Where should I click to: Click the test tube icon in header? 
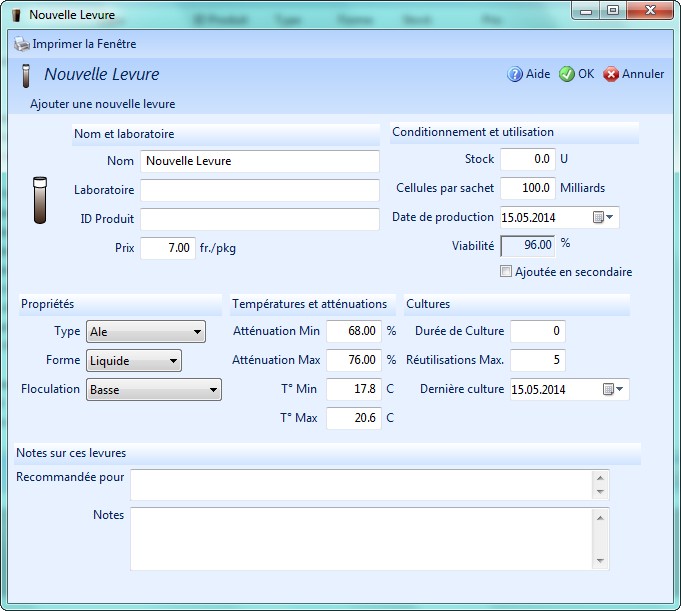(26, 75)
